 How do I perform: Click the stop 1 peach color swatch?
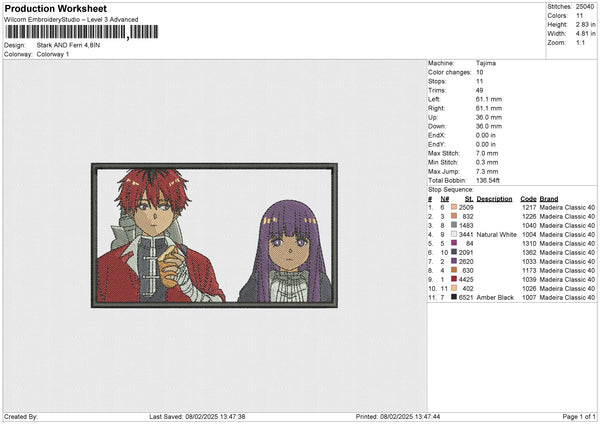(454, 207)
